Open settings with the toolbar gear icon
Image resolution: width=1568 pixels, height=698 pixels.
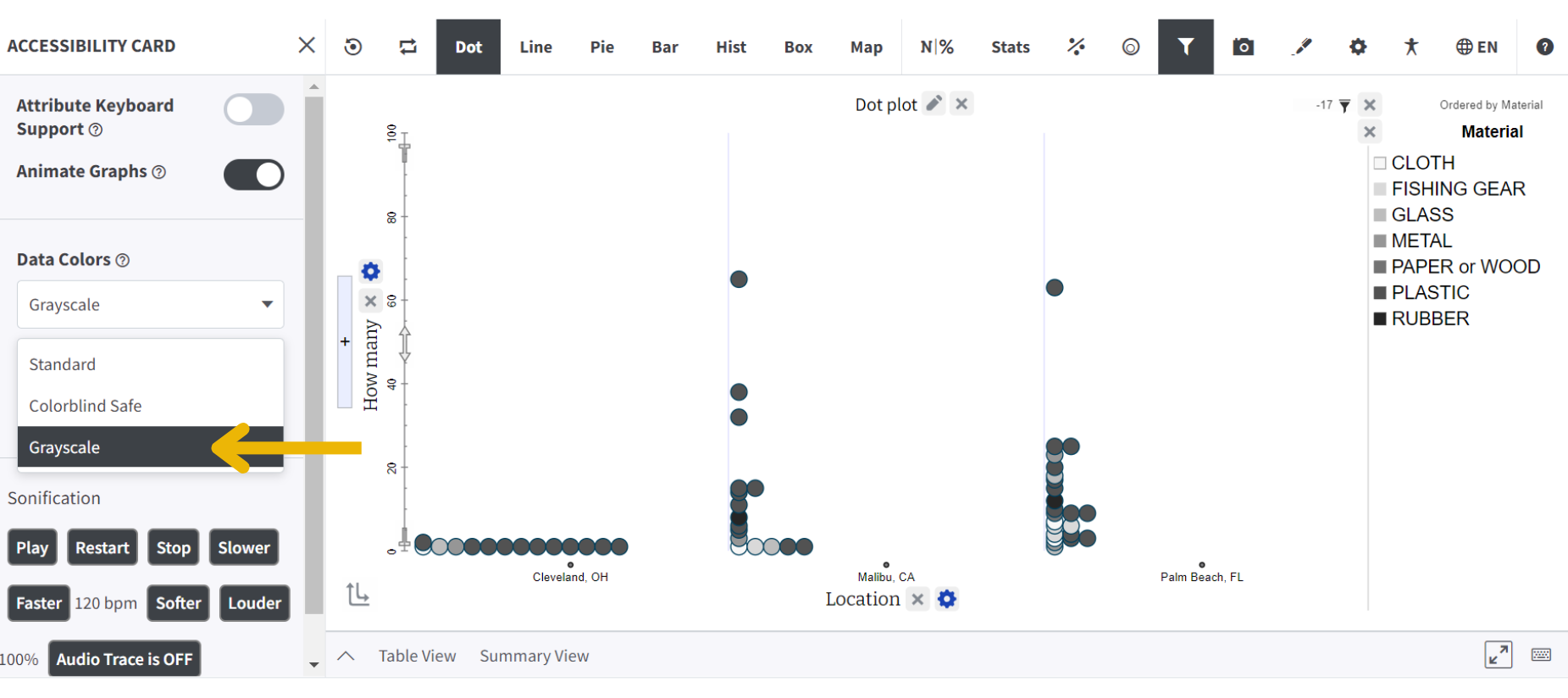pyautogui.click(x=1358, y=47)
